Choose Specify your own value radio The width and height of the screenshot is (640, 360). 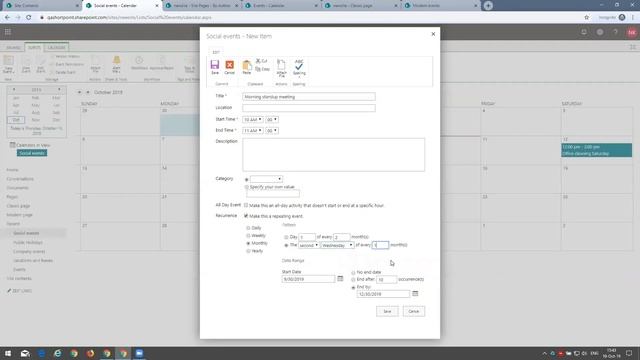click(246, 187)
